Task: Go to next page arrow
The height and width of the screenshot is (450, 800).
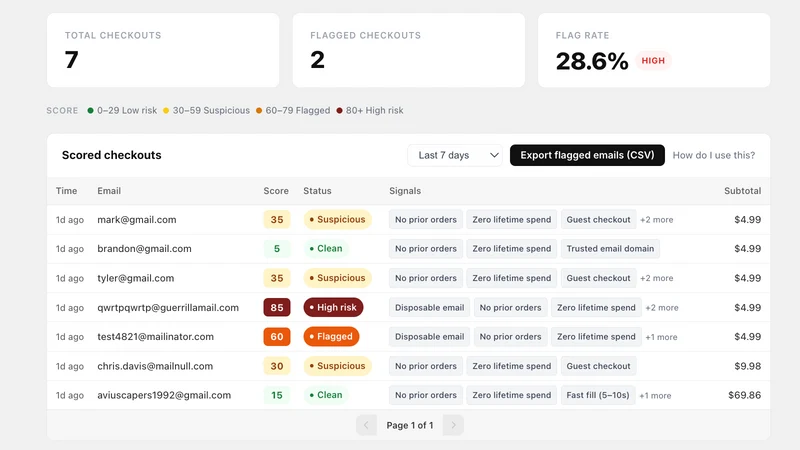Action: 453,425
